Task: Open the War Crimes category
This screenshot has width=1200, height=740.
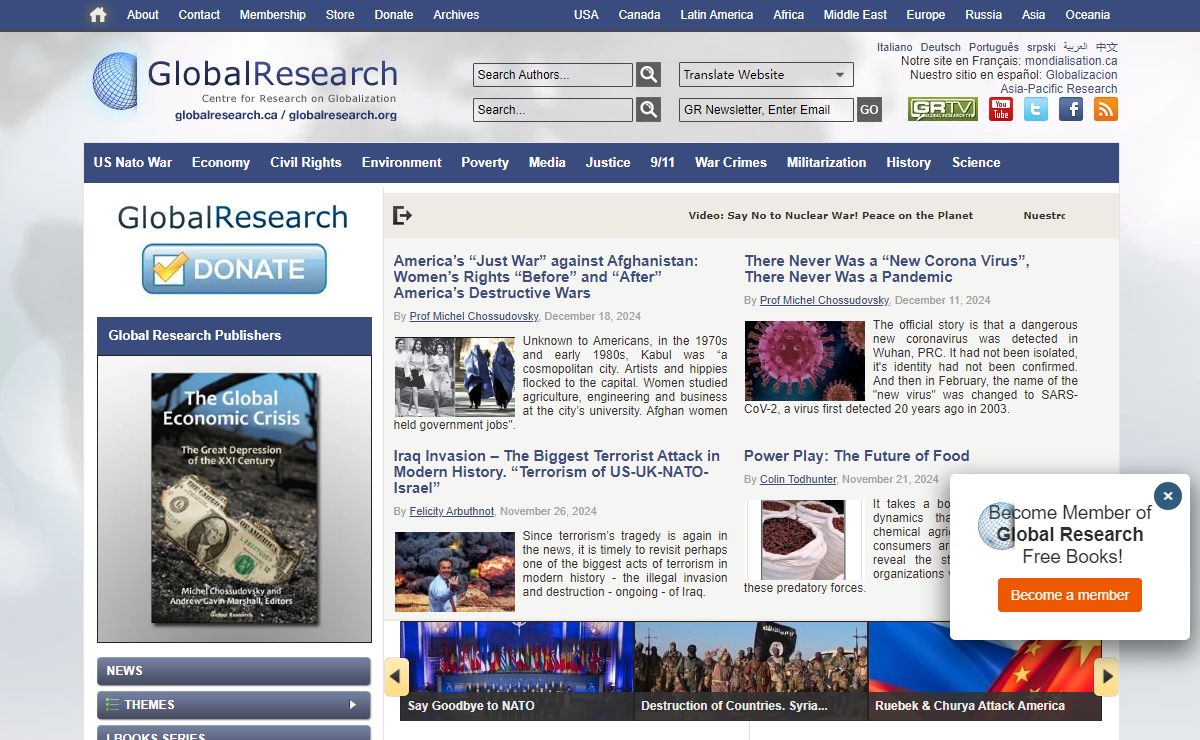Action: point(731,162)
